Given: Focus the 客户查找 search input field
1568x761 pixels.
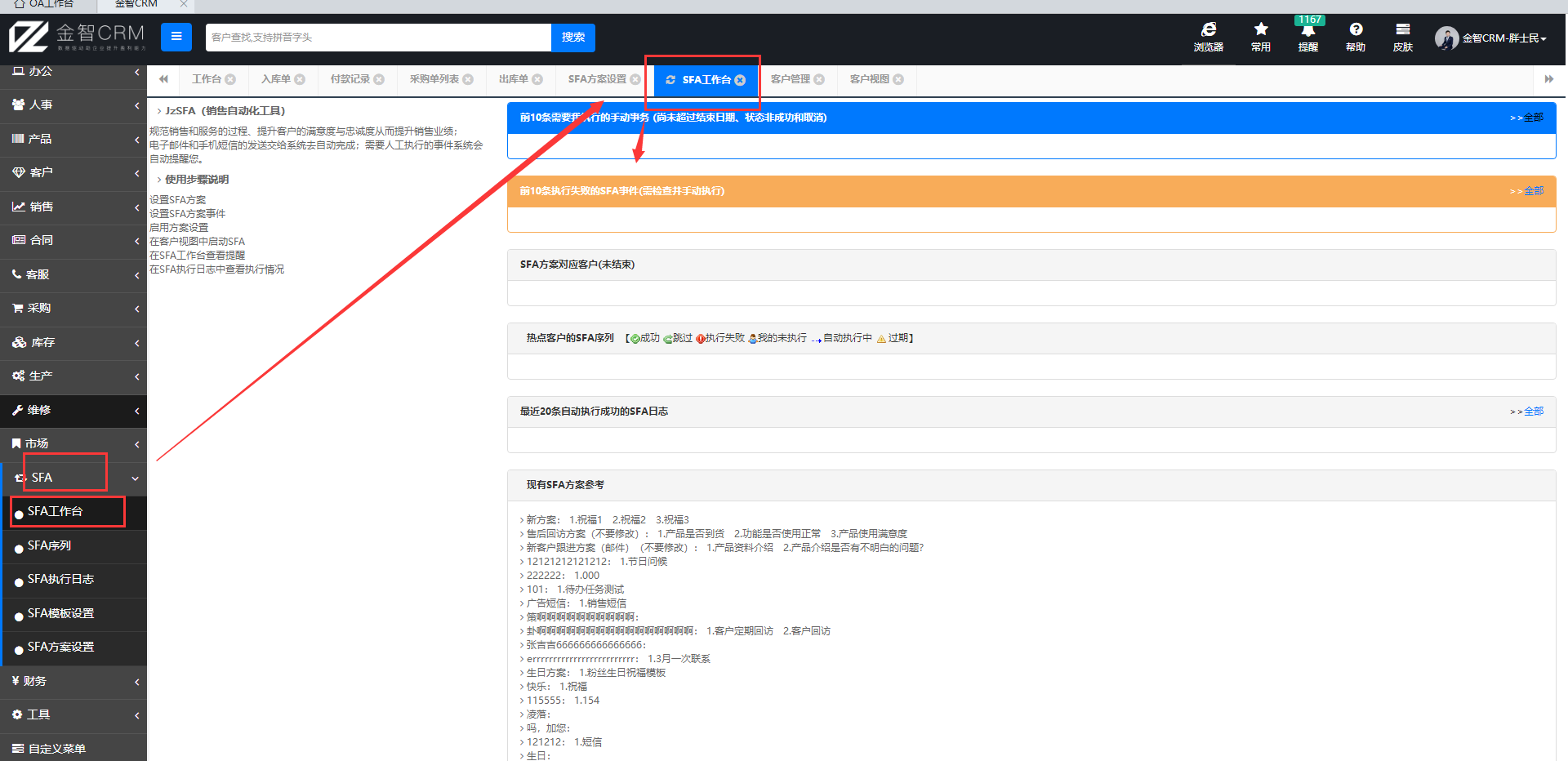Looking at the screenshot, I should click(x=378, y=38).
